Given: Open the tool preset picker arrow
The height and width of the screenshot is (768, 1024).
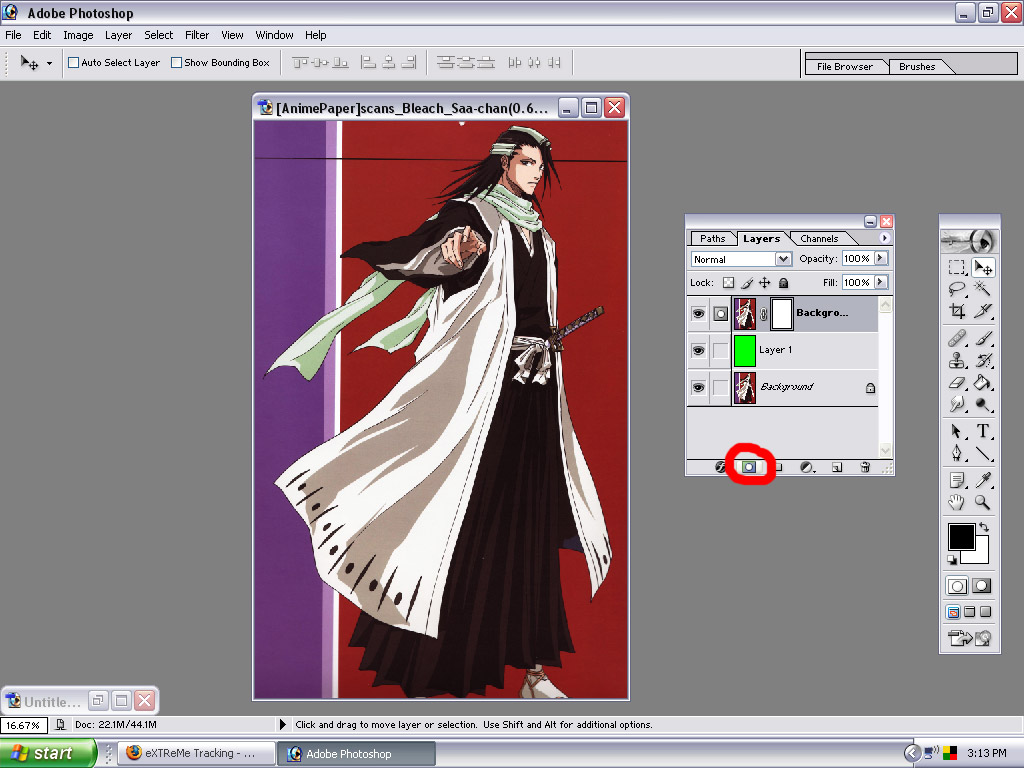Looking at the screenshot, I should tap(50, 63).
